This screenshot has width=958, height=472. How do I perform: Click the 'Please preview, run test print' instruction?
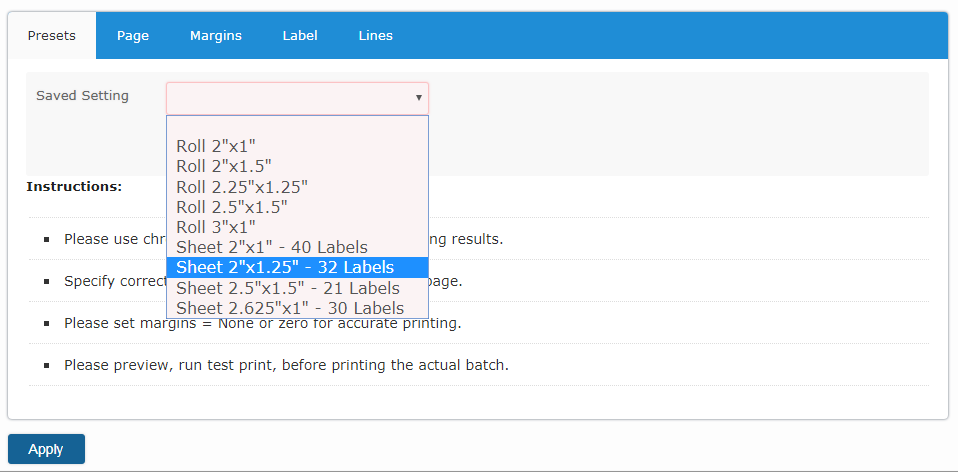[x=287, y=365]
